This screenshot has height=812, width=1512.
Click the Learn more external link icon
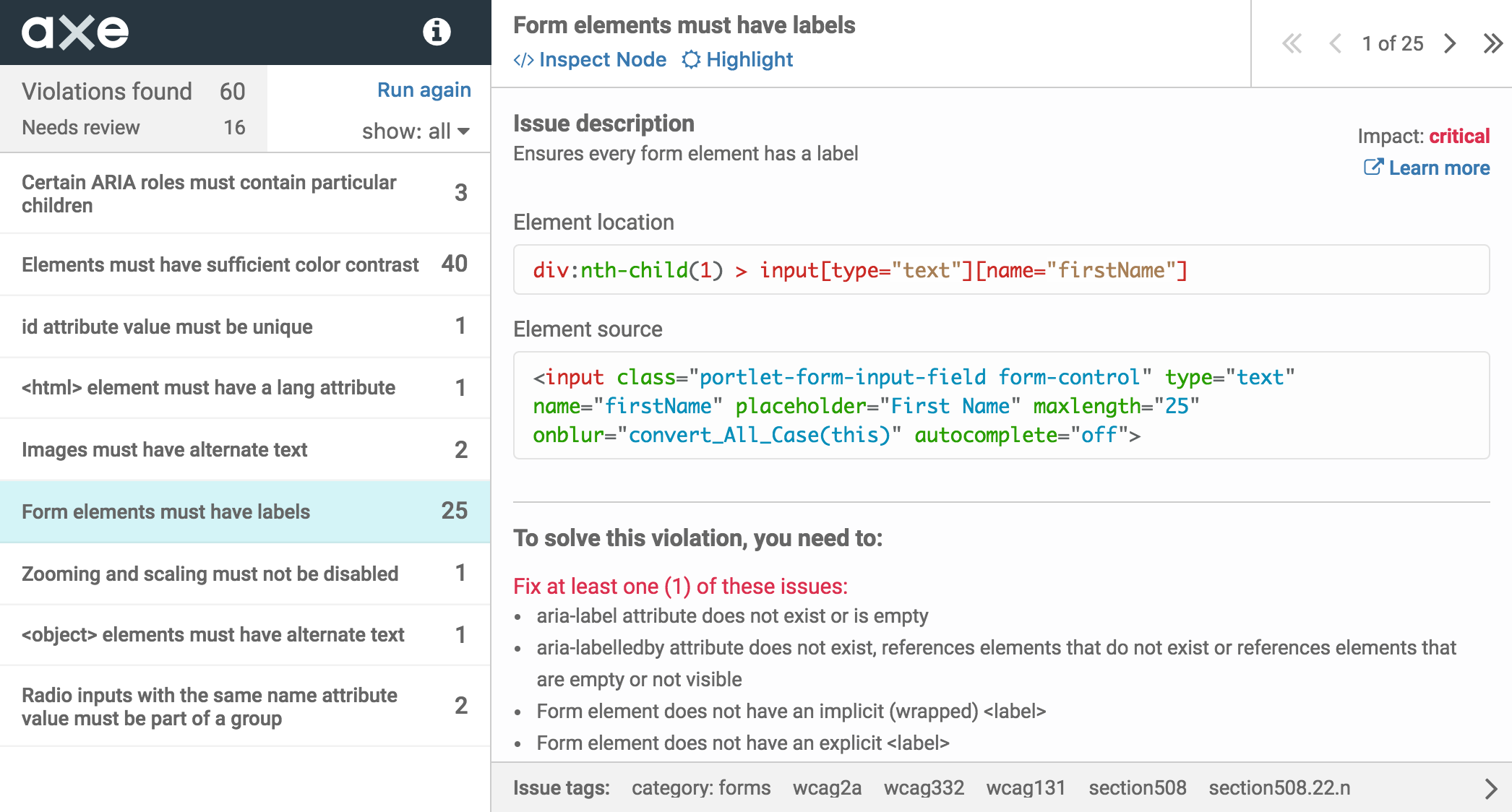click(x=1373, y=168)
